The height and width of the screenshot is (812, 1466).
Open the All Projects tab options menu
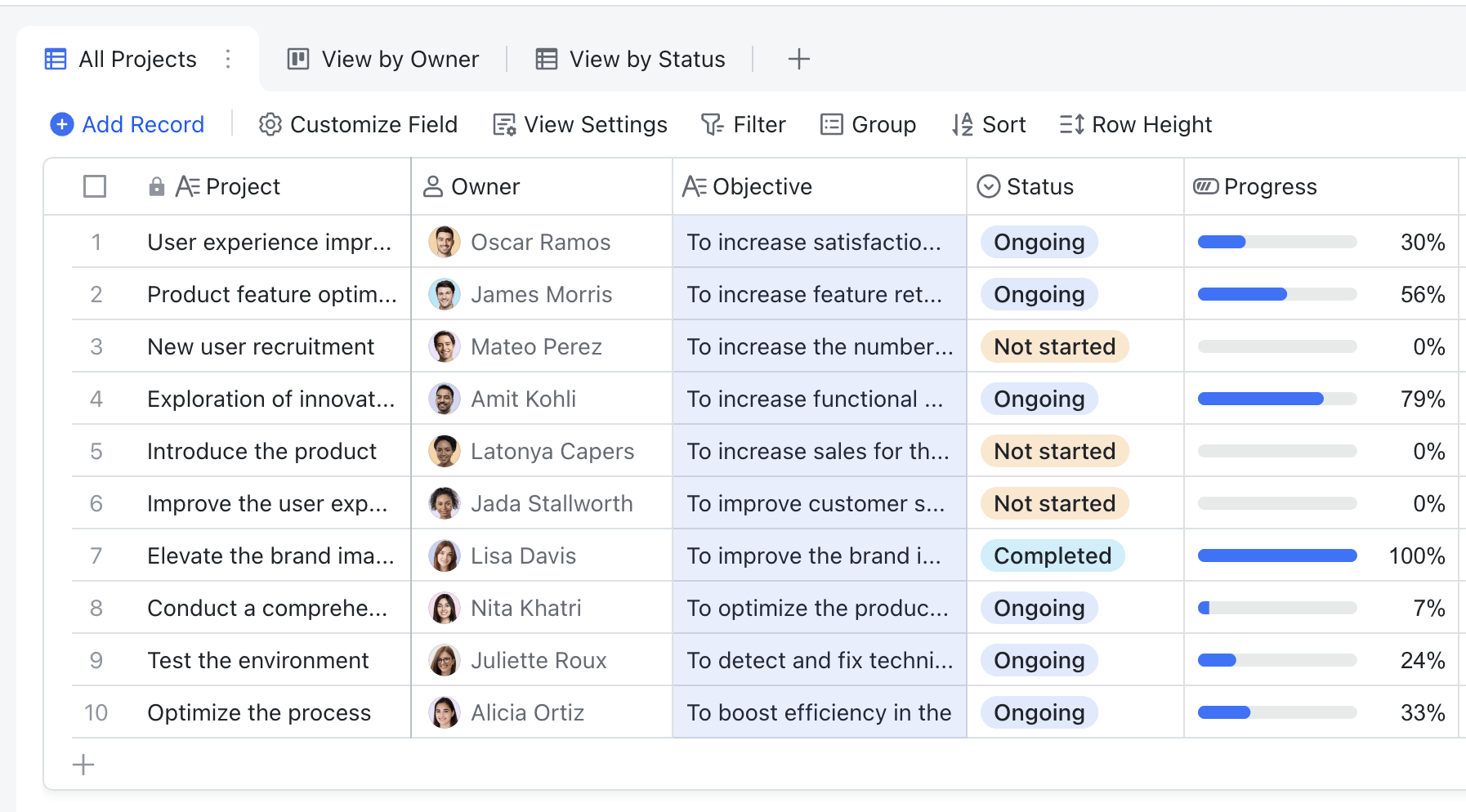[x=228, y=59]
